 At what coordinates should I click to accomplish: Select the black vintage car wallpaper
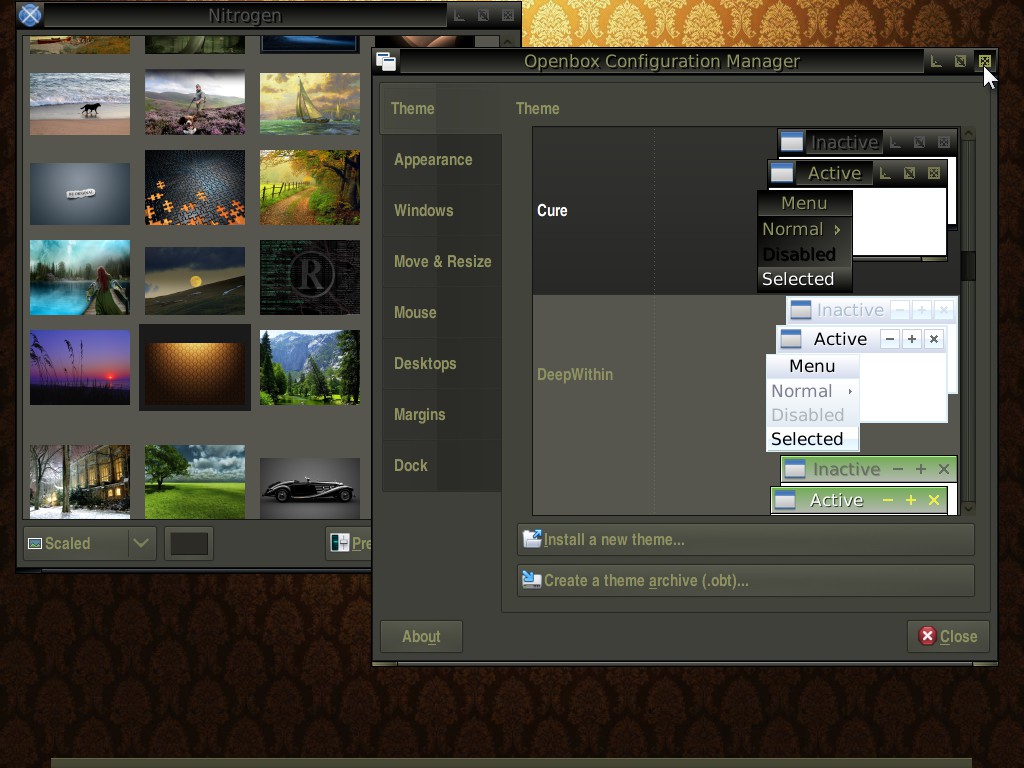[x=310, y=488]
